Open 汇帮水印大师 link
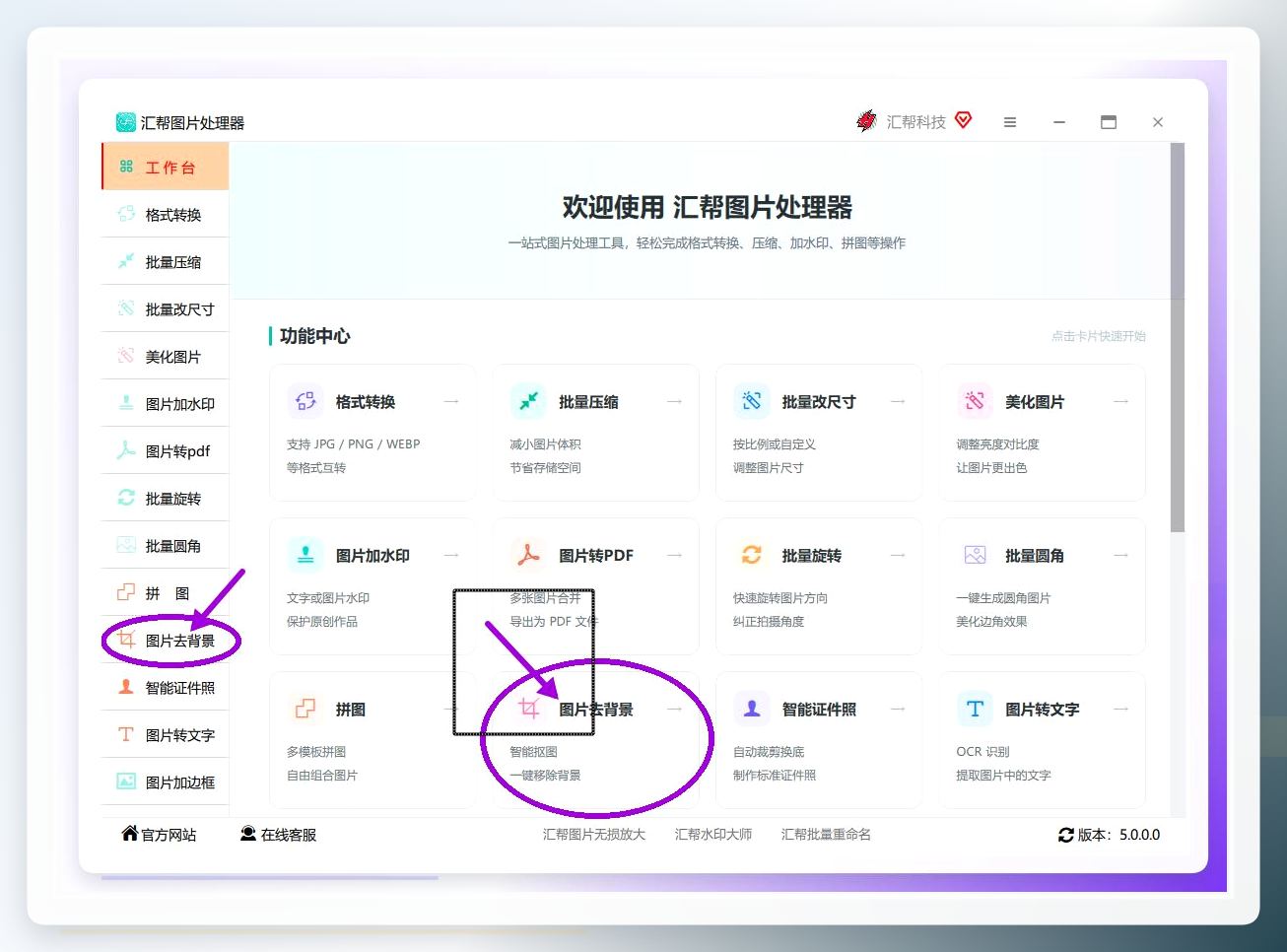Screen dimensions: 1287x952 coord(713,835)
